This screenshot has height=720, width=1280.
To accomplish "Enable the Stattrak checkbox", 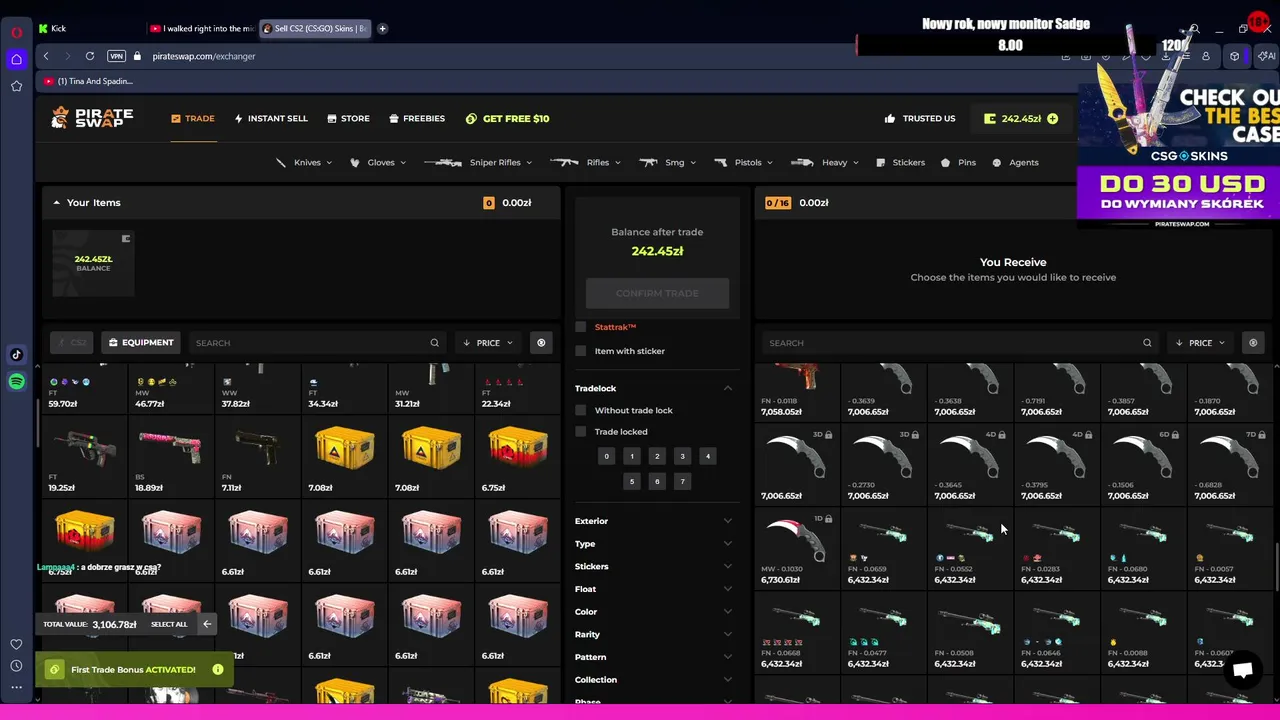I will point(581,327).
